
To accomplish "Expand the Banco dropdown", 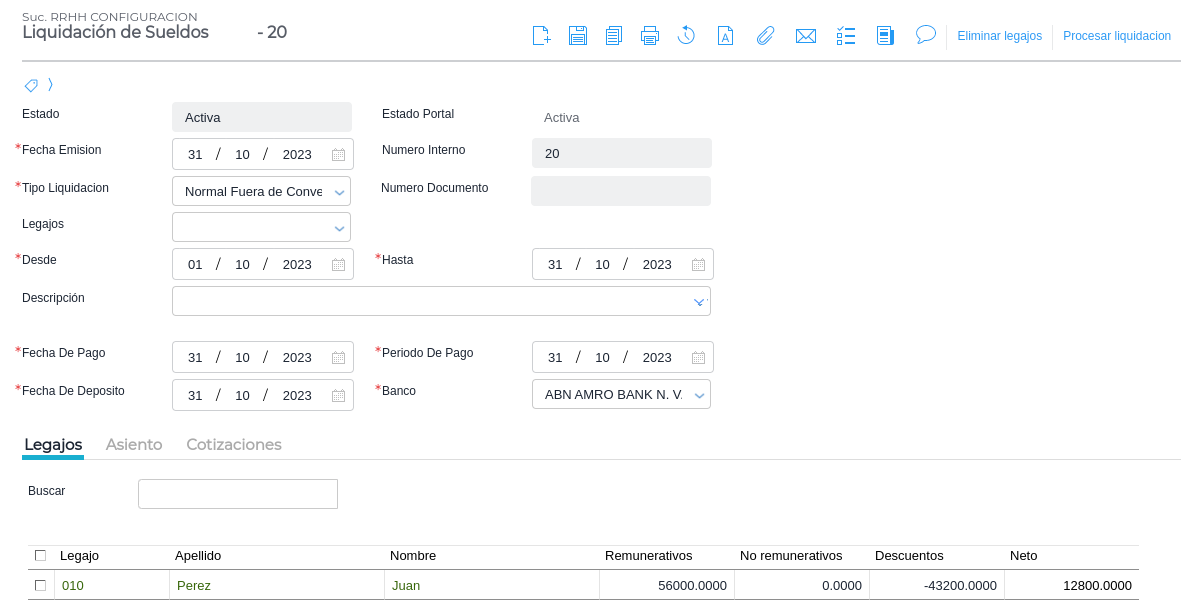I will (700, 395).
